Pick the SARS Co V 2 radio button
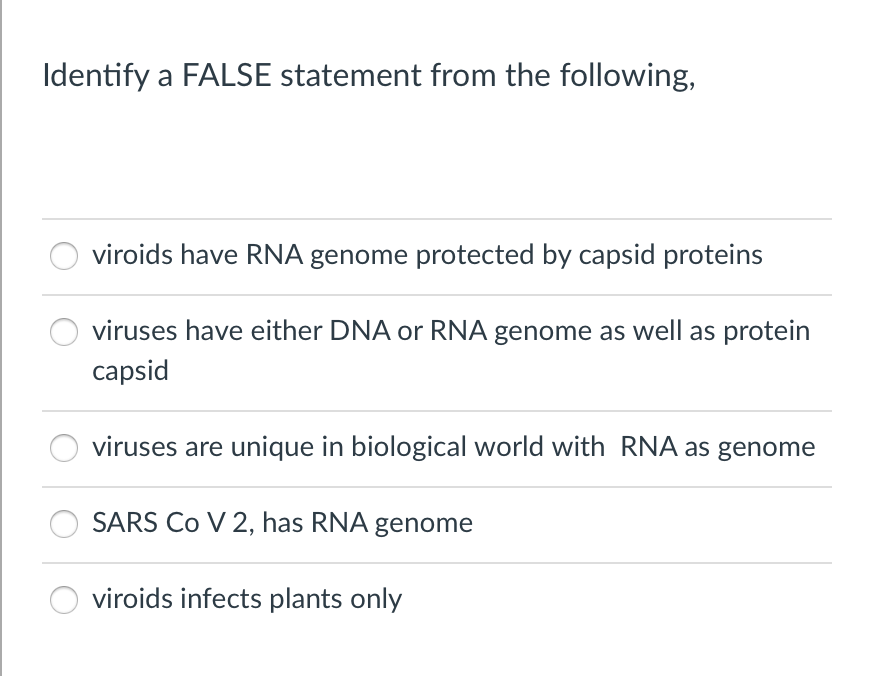 (66, 525)
